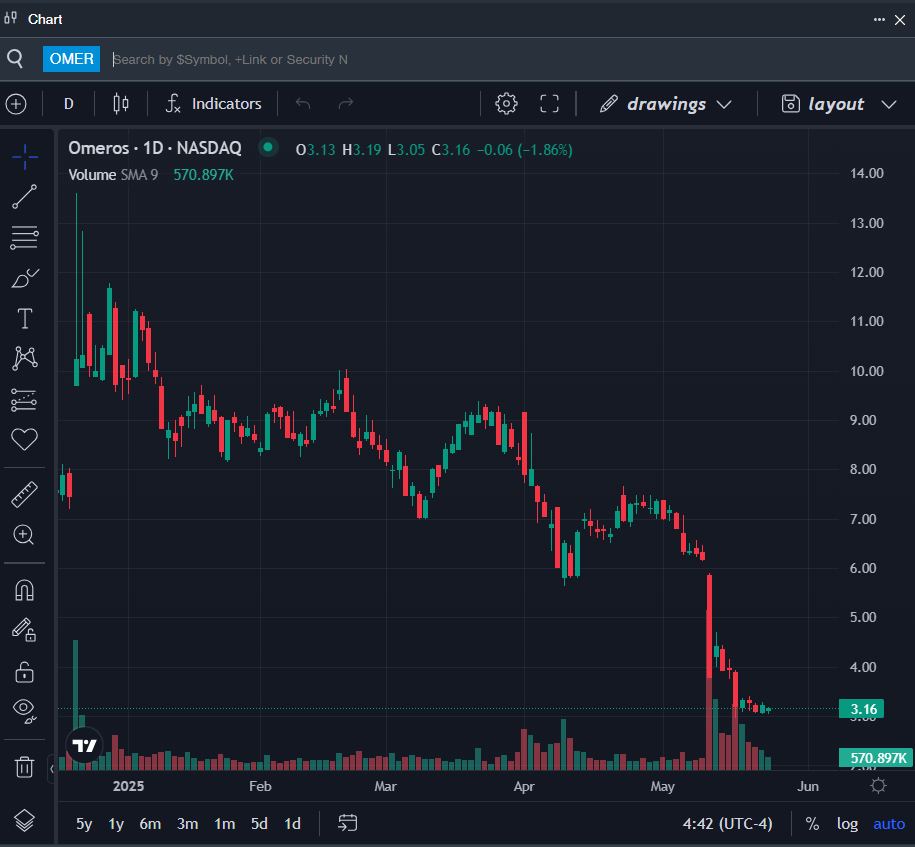This screenshot has height=847, width=915.
Task: Set the date range to 1y
Action: [116, 824]
